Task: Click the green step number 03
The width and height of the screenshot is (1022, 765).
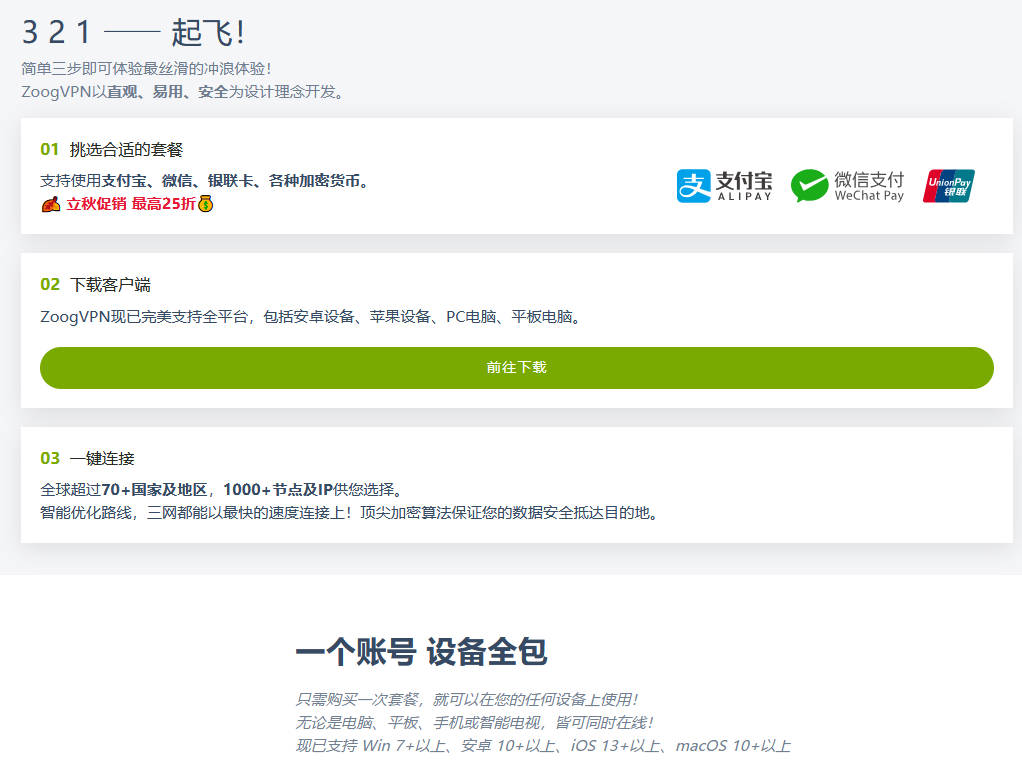Action: pos(50,459)
